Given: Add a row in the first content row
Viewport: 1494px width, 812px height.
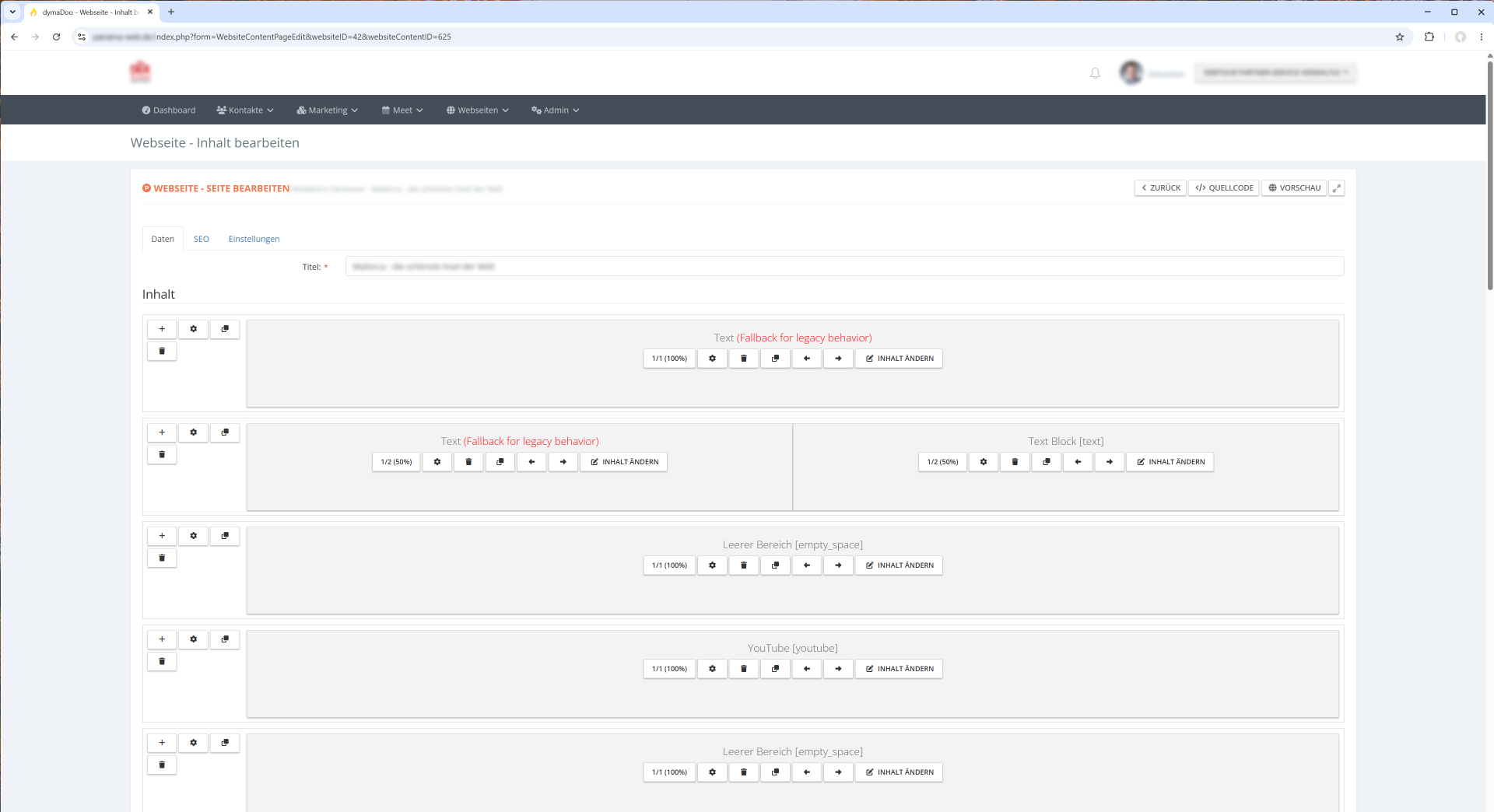Looking at the screenshot, I should coord(162,329).
